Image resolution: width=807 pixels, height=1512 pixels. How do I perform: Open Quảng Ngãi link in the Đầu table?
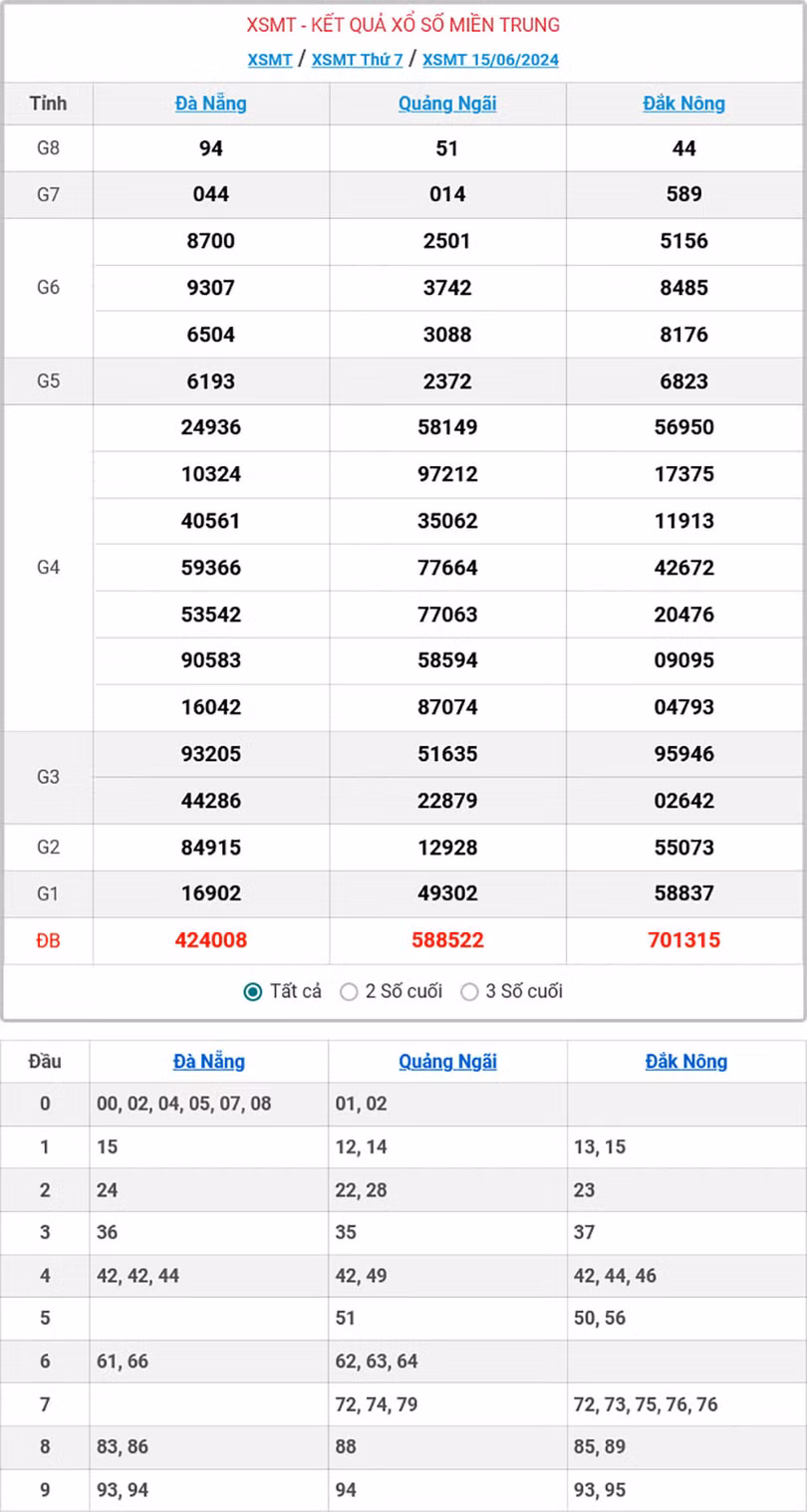pos(446,1061)
